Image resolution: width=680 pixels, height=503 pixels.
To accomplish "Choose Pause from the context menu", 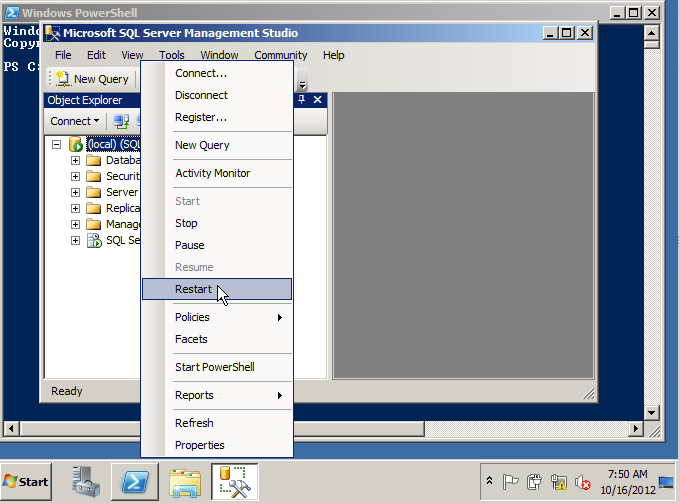I will click(x=217, y=245).
